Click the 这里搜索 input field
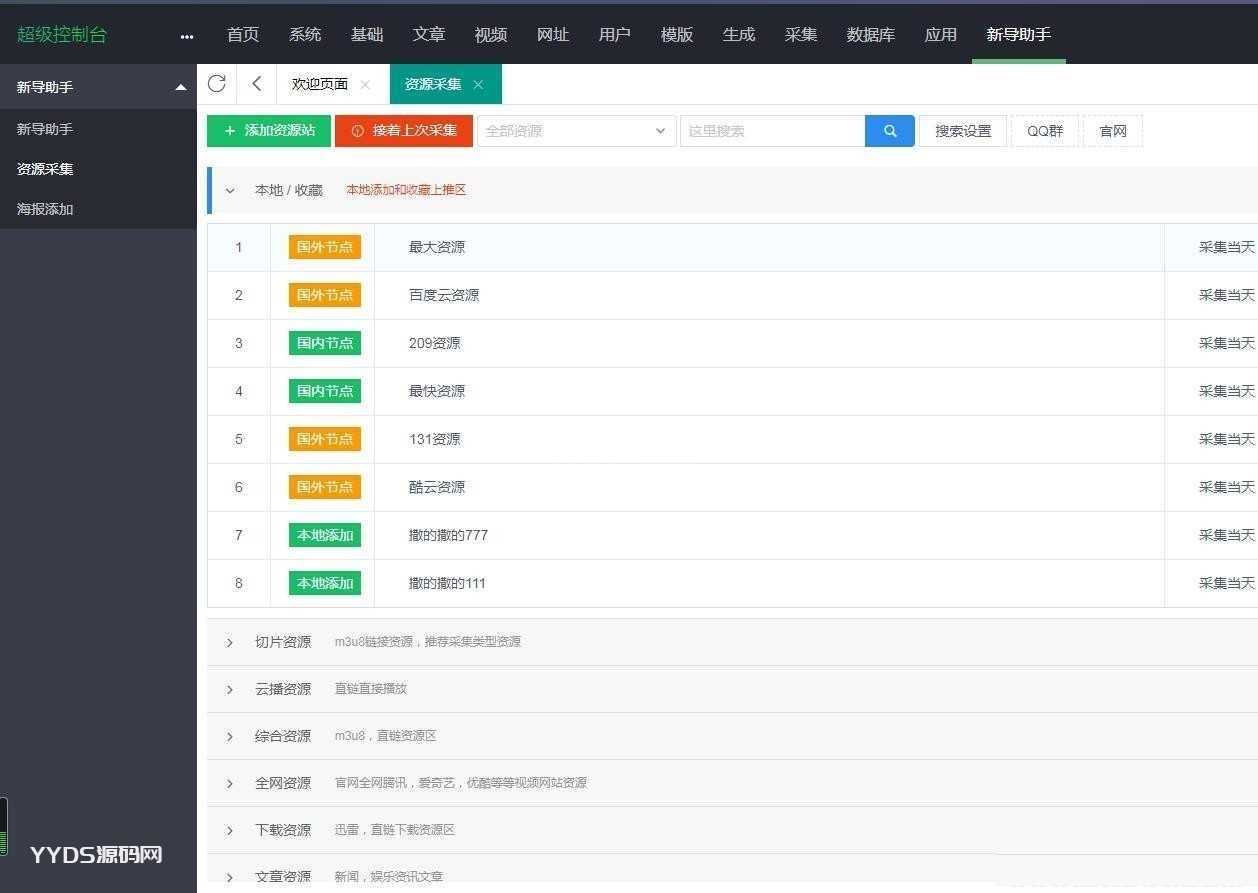The height and width of the screenshot is (893, 1258). 770,130
